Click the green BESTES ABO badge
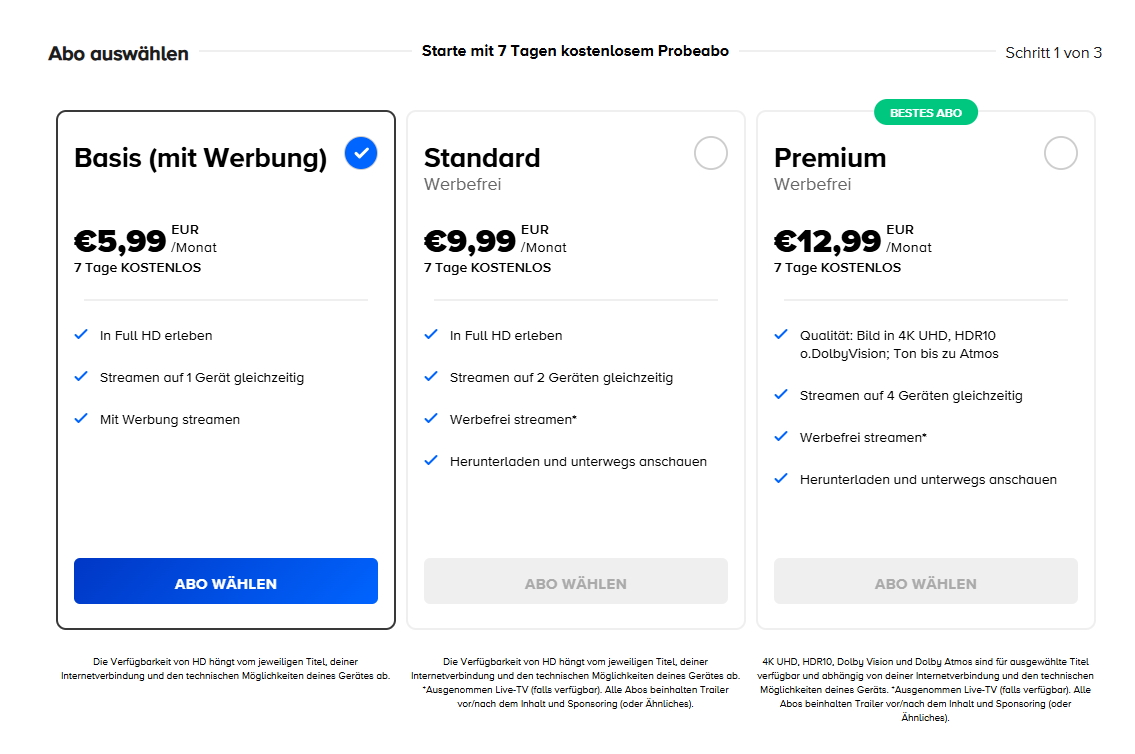Viewport: 1135px width, 754px height. point(926,113)
